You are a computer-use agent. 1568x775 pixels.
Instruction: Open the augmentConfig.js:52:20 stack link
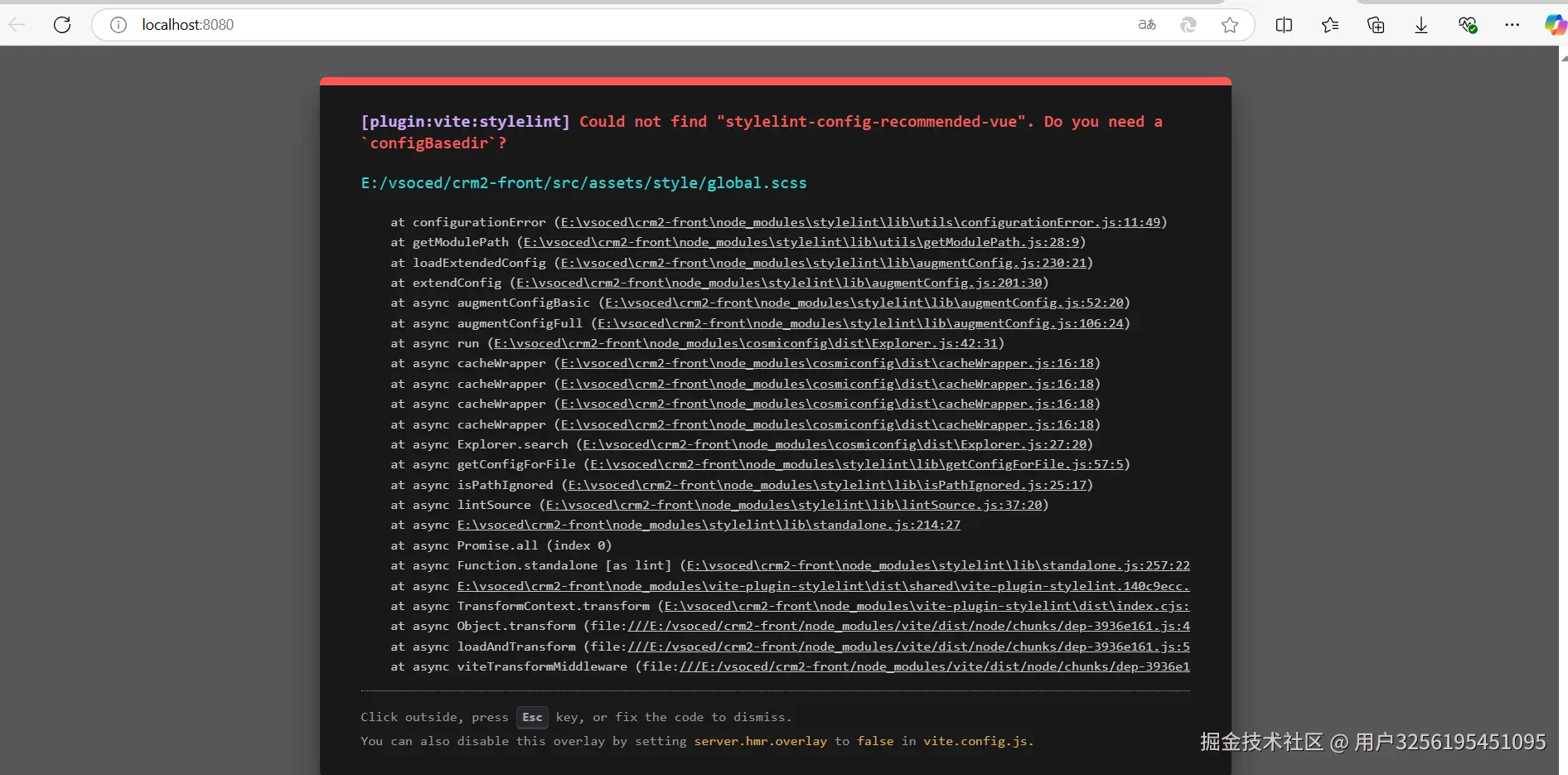tap(864, 303)
